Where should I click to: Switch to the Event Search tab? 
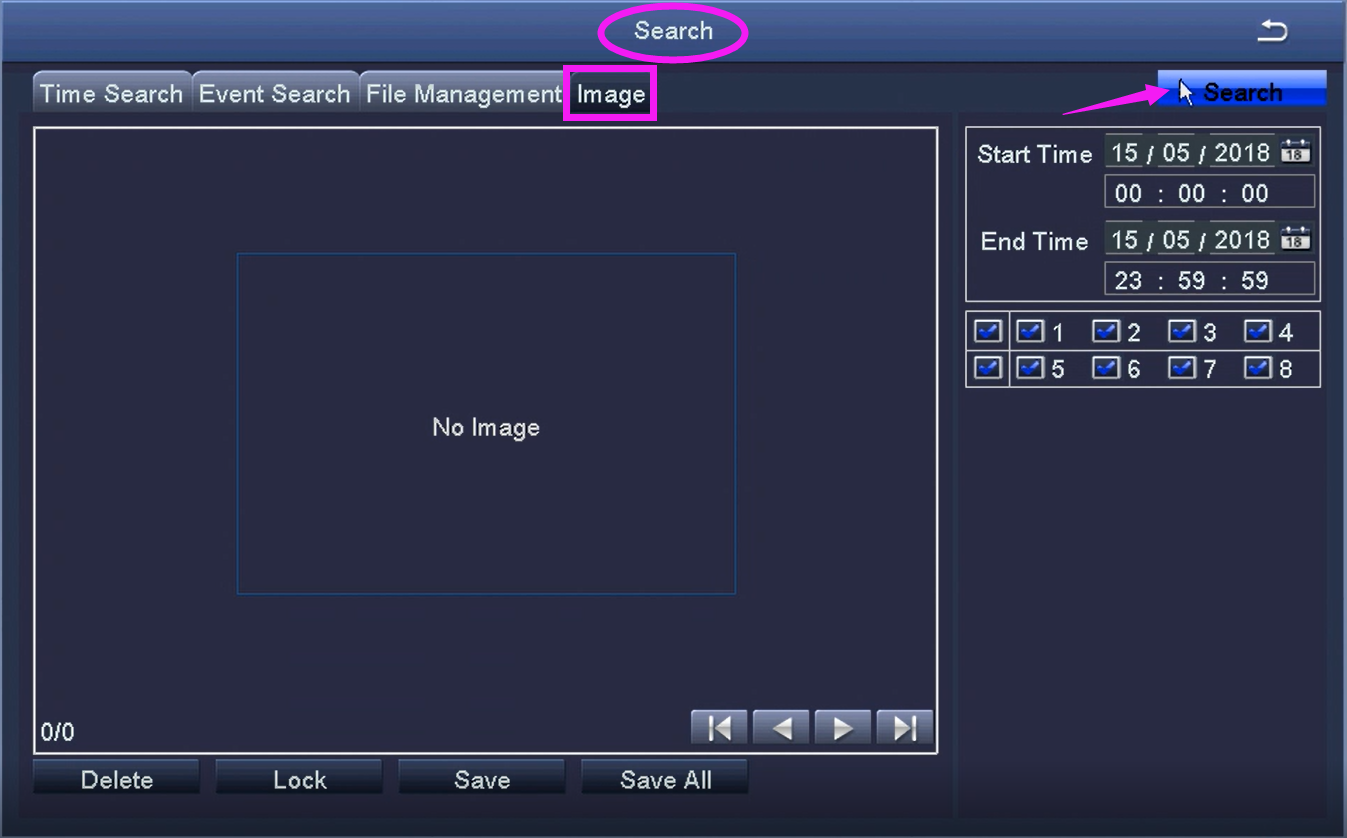click(x=275, y=94)
